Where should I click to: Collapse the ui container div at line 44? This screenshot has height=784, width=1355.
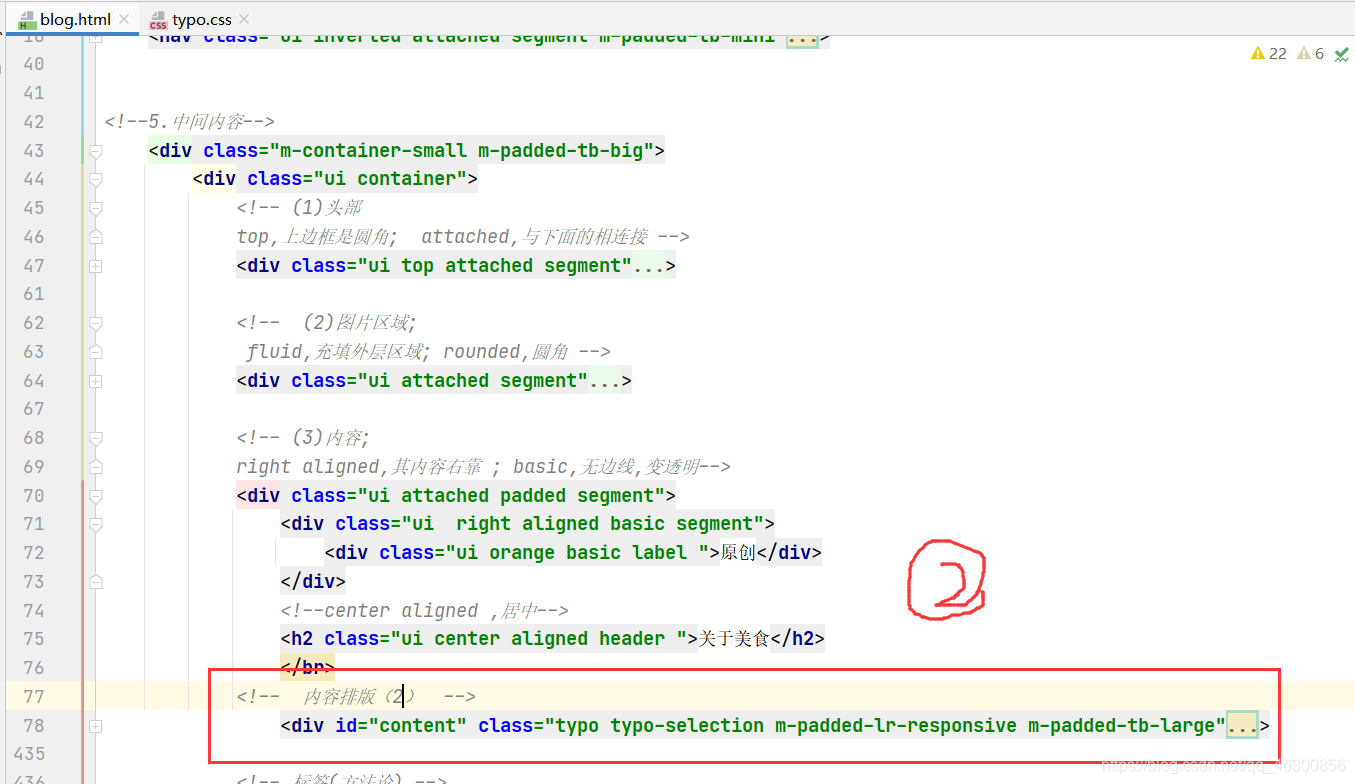[x=95, y=180]
